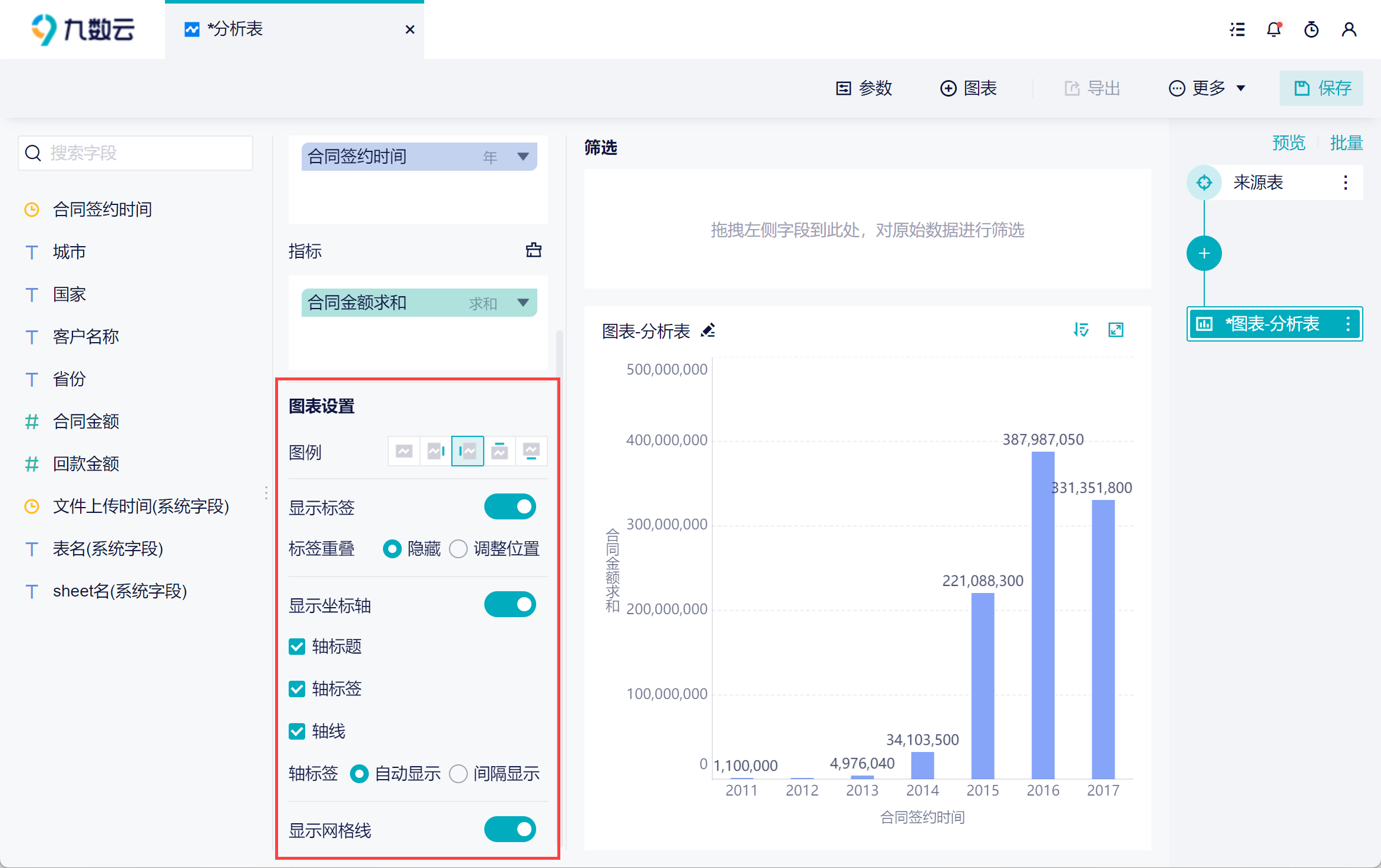Image resolution: width=1381 pixels, height=868 pixels.
Task: Uncheck the 轴标题 checkbox
Action: tap(297, 647)
